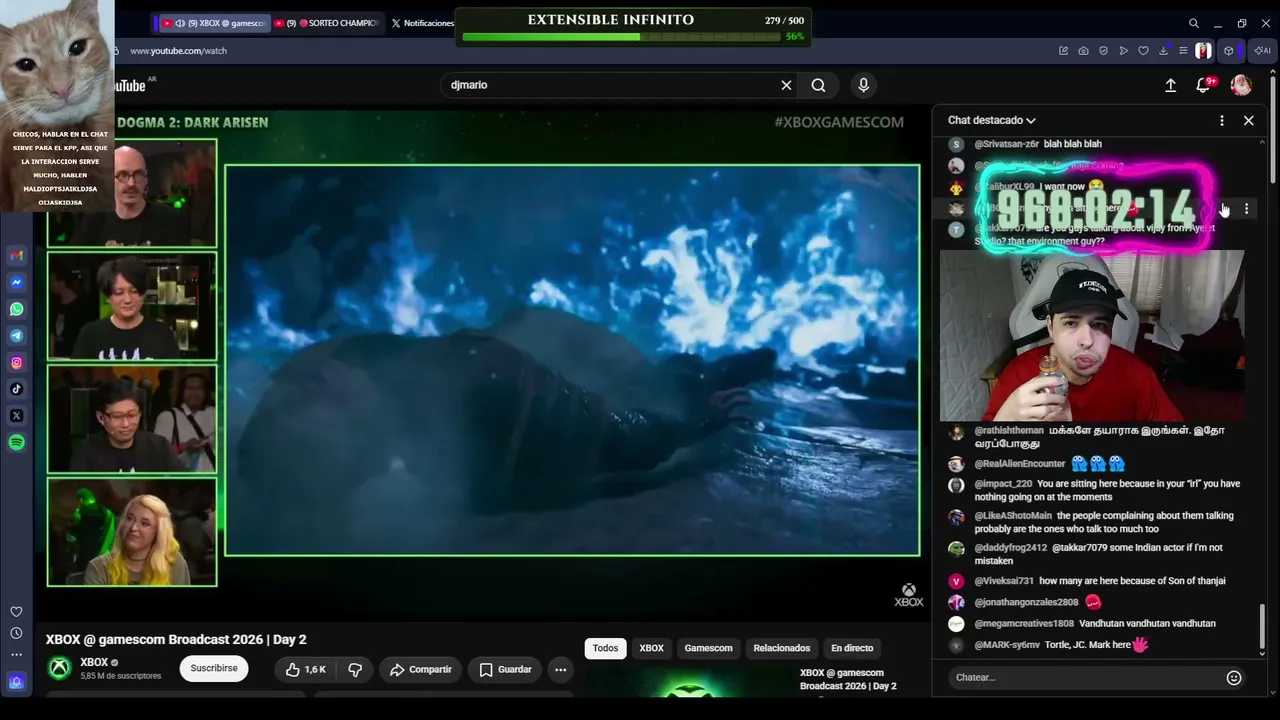Take a browser snapshot with camera icon
This screenshot has width=1280, height=720.
pos(1083,51)
